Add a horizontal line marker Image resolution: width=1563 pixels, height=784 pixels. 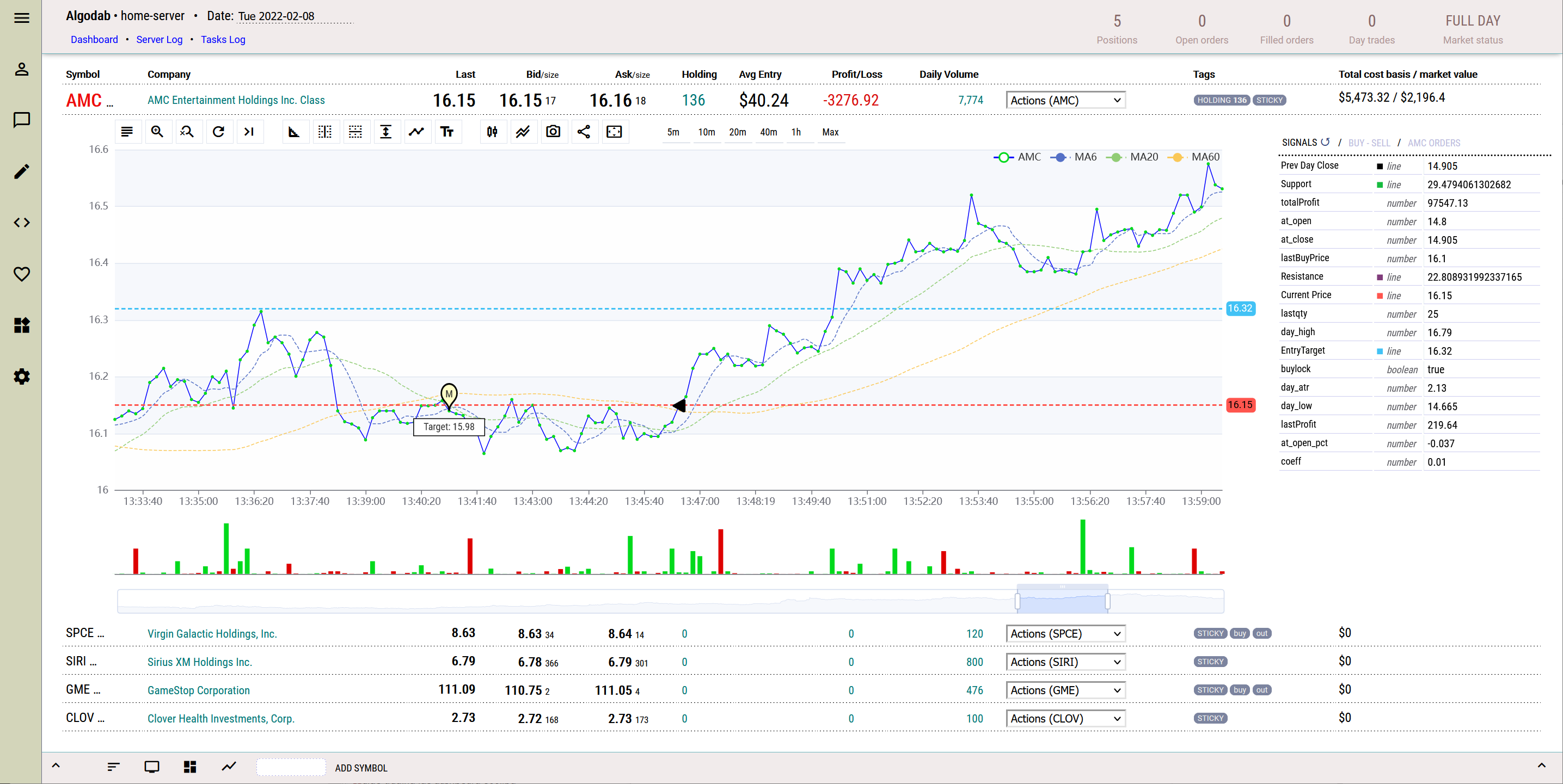tap(355, 132)
